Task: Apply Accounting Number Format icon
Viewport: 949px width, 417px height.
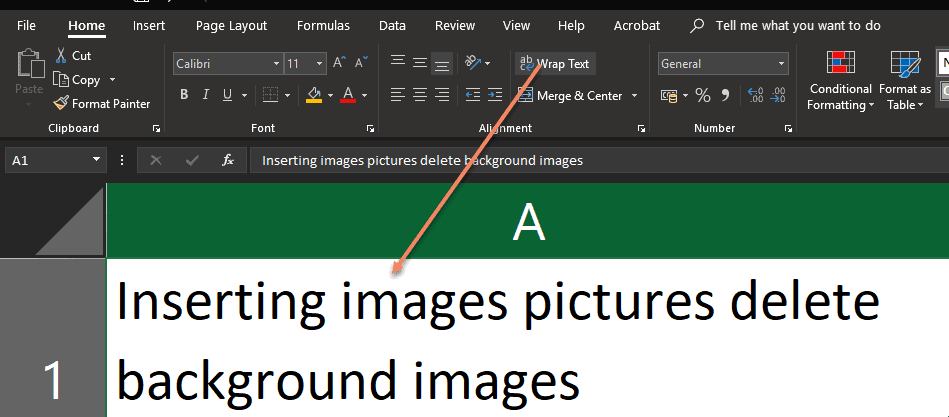Action: click(669, 96)
